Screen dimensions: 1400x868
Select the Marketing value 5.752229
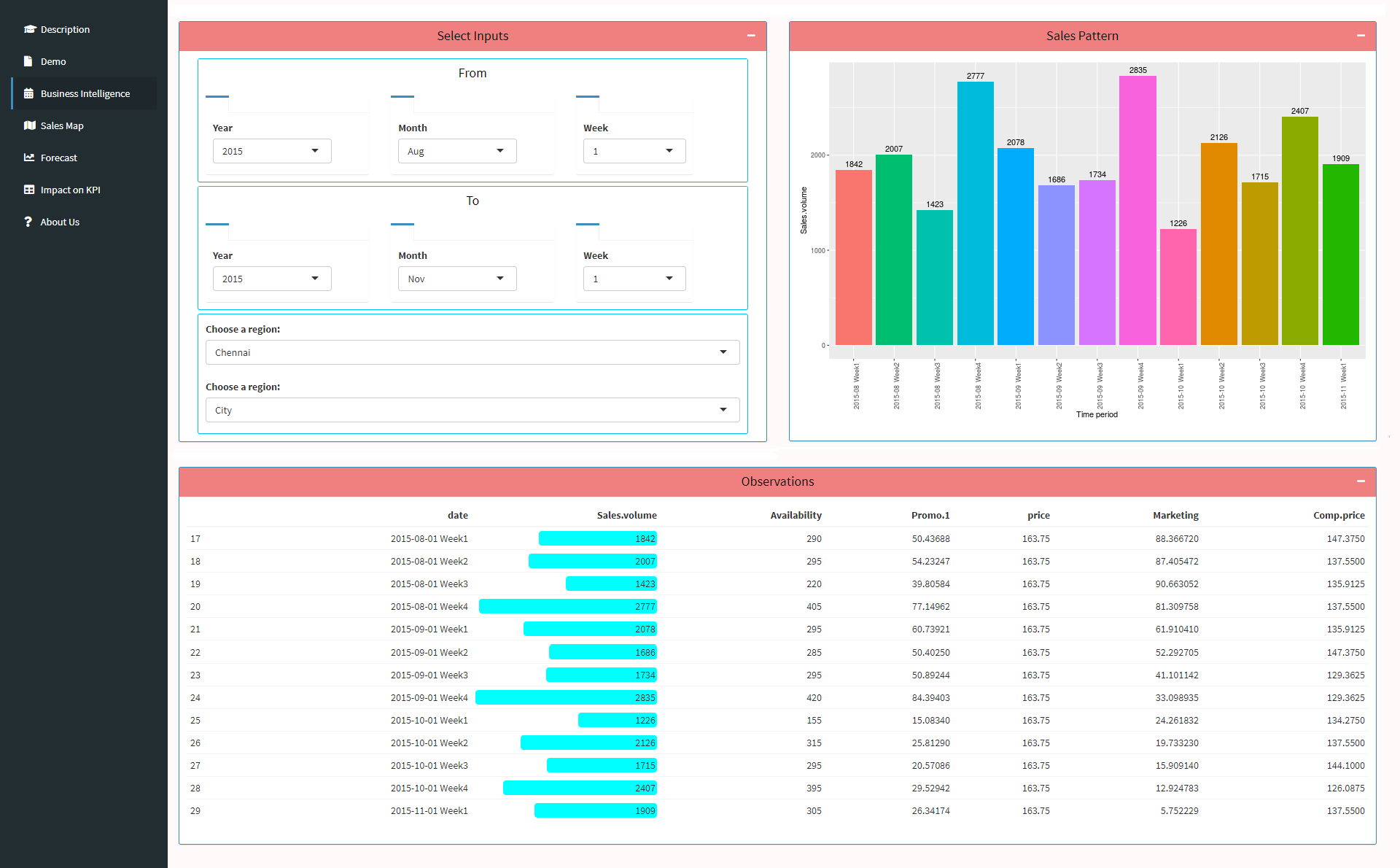(1179, 810)
